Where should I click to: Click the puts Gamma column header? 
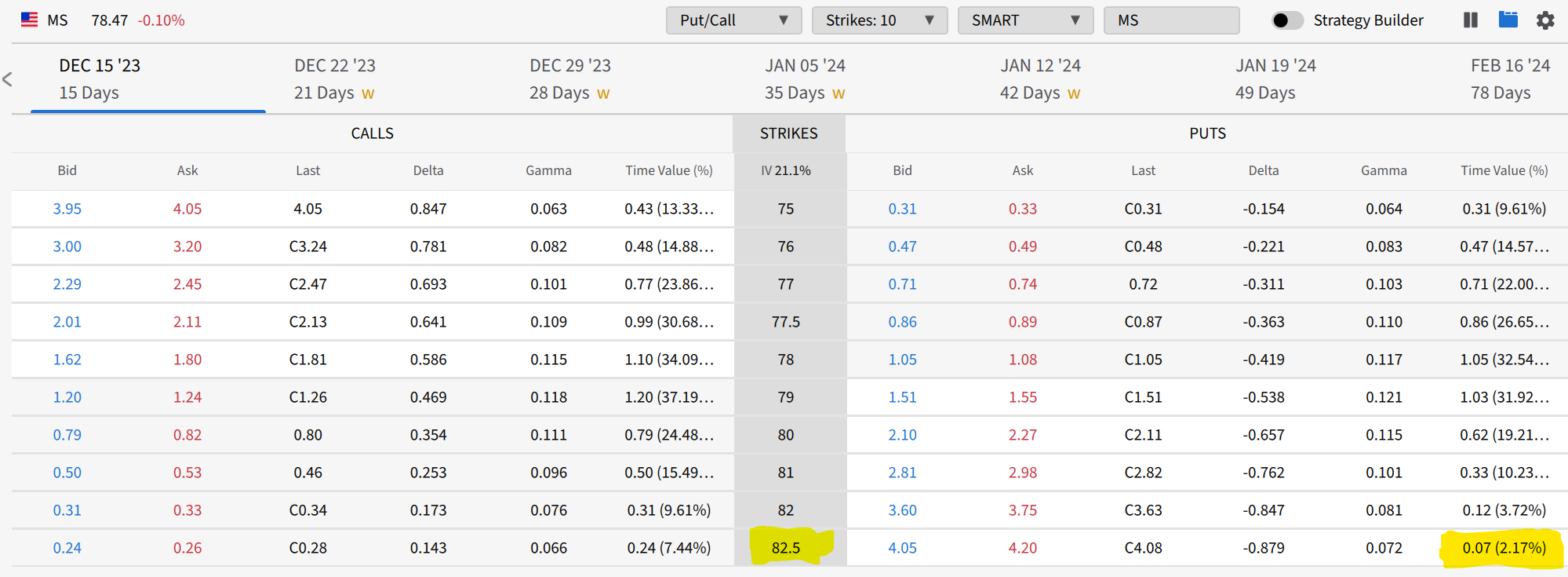click(x=1384, y=170)
